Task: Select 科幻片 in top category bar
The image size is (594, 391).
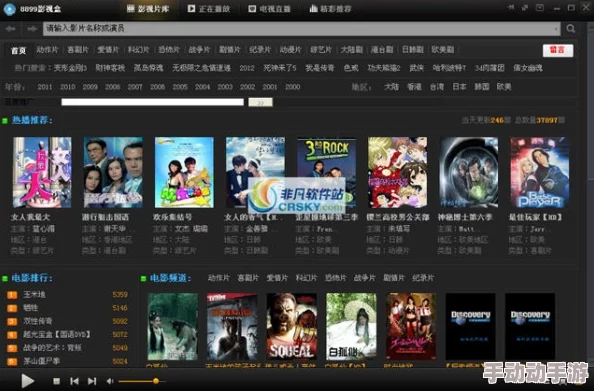Action: click(138, 50)
